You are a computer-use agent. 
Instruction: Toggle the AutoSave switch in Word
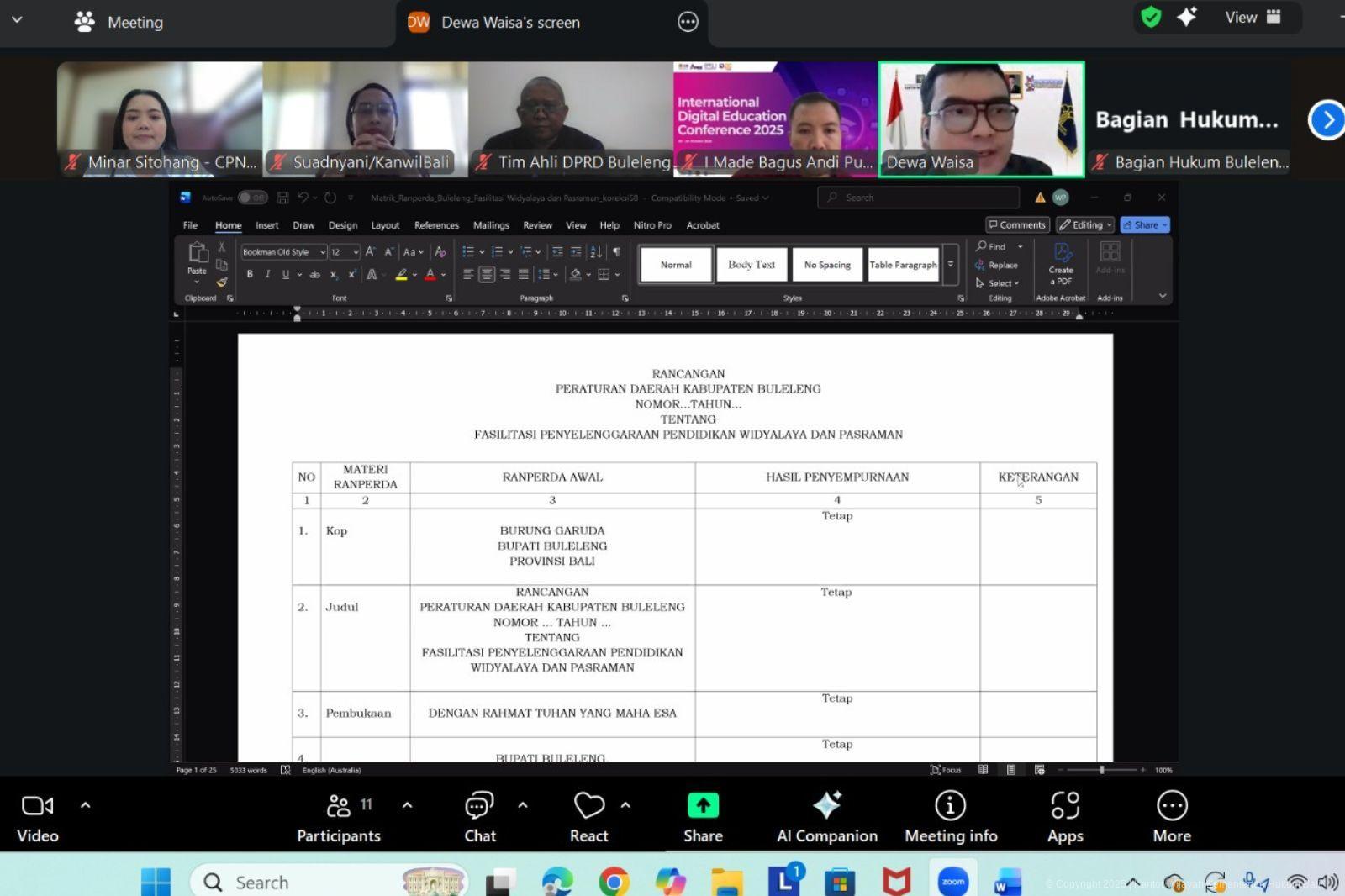click(252, 198)
